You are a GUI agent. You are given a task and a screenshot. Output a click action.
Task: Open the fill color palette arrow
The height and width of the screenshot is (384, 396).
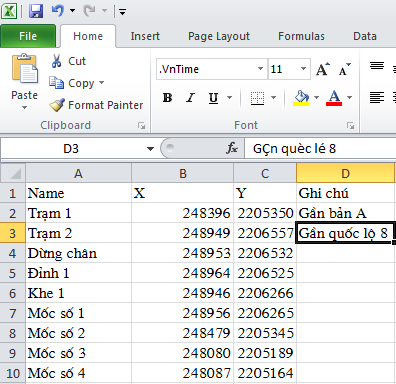[317, 98]
